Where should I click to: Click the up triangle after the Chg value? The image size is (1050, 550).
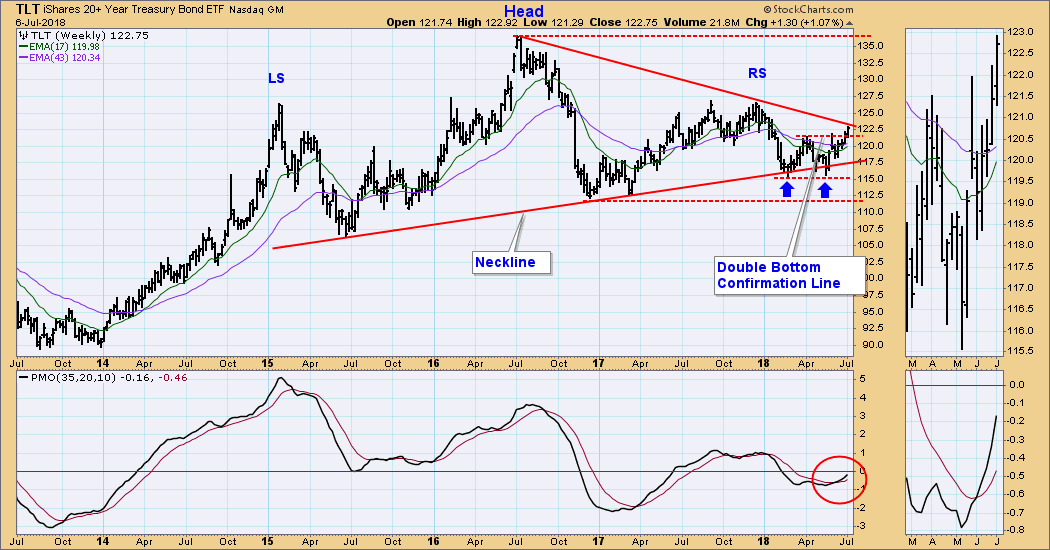click(x=850, y=22)
